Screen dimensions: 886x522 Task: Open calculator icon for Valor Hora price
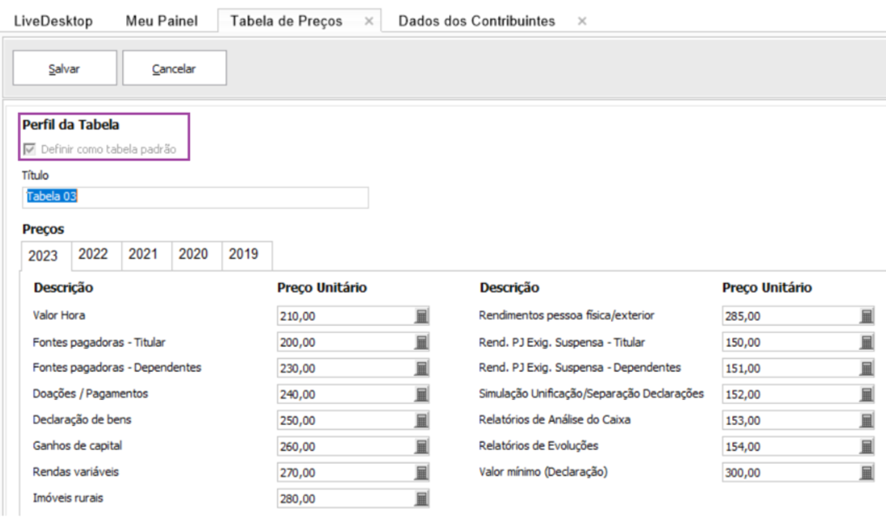pyautogui.click(x=422, y=316)
